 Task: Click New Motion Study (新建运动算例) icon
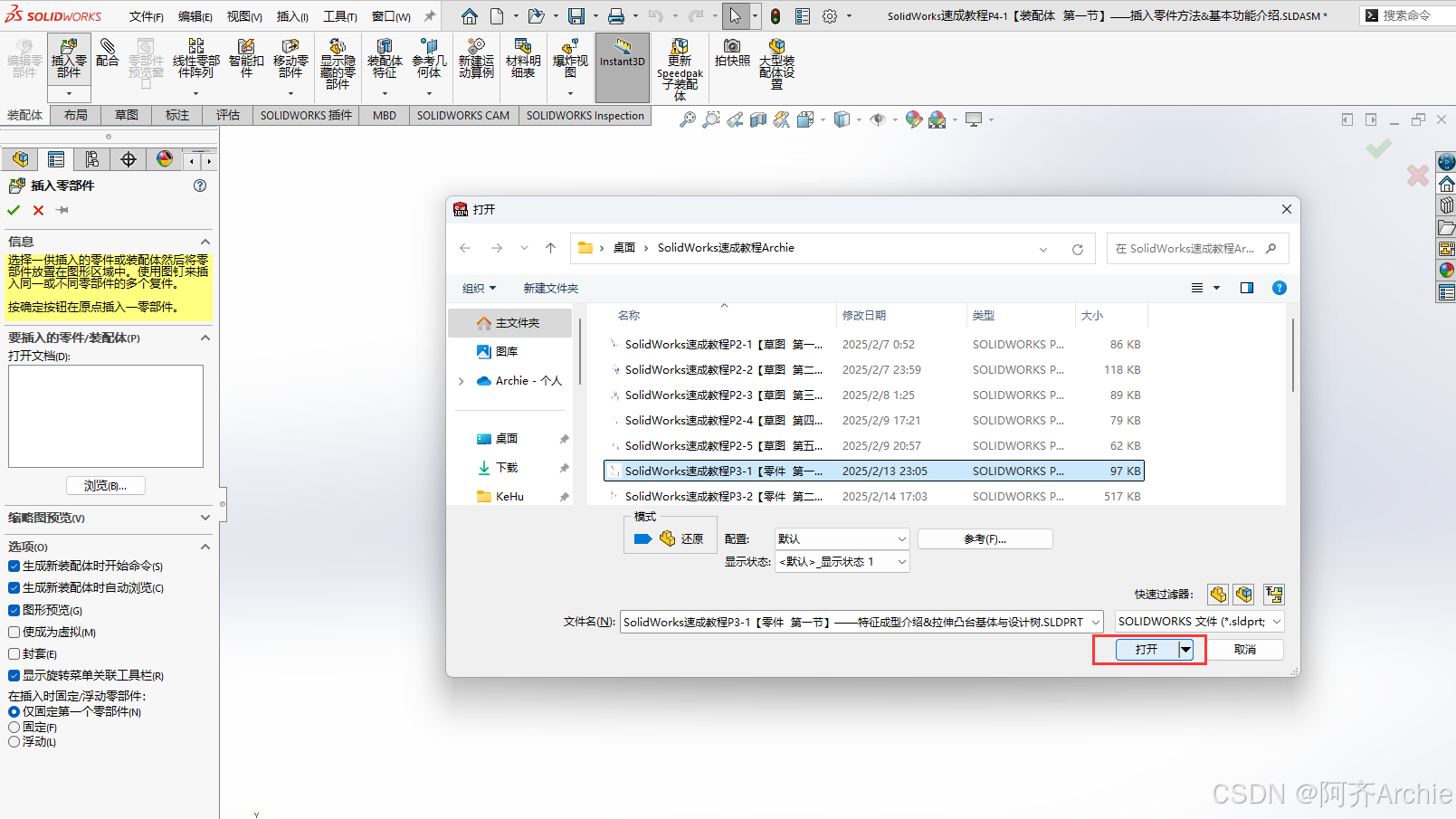[476, 59]
